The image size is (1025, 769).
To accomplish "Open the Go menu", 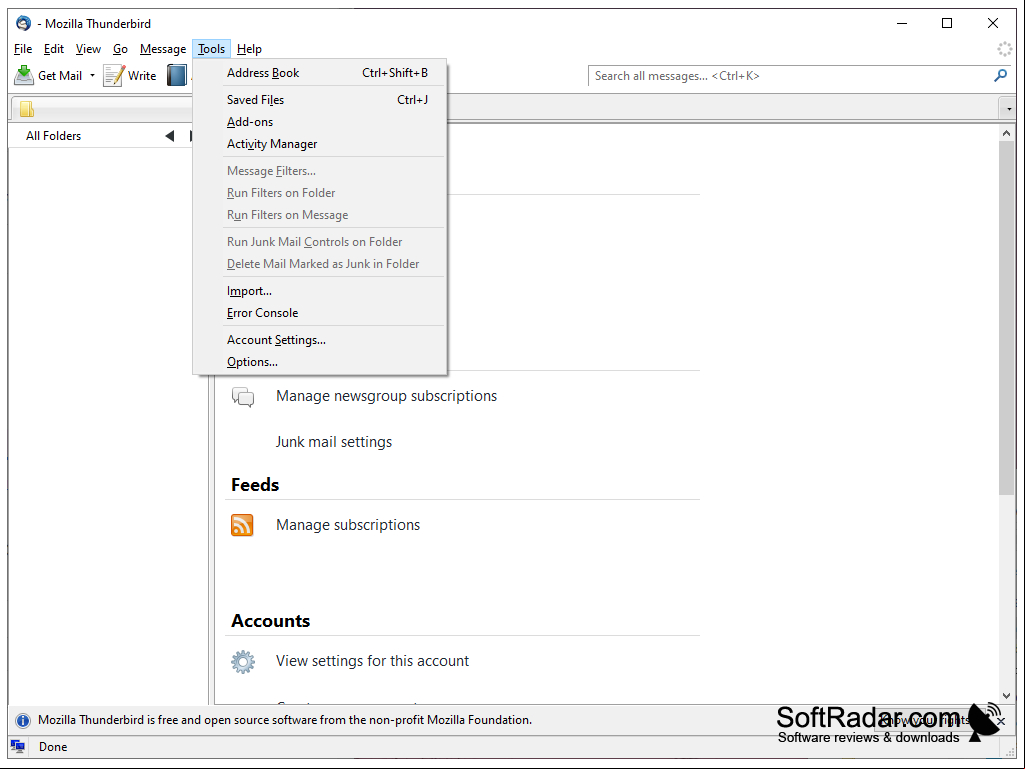I will pyautogui.click(x=120, y=49).
